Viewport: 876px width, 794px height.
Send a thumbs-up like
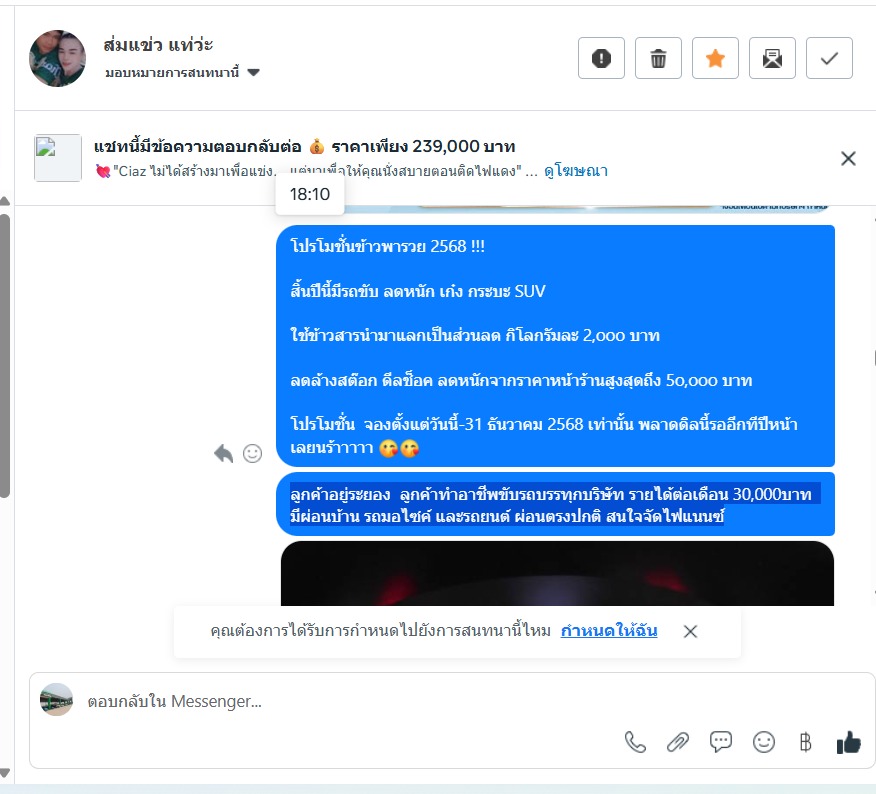click(849, 742)
